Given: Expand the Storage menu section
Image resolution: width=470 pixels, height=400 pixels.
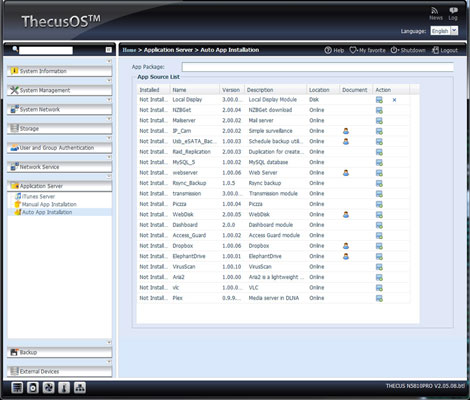Looking at the screenshot, I should pyautogui.click(x=60, y=129).
